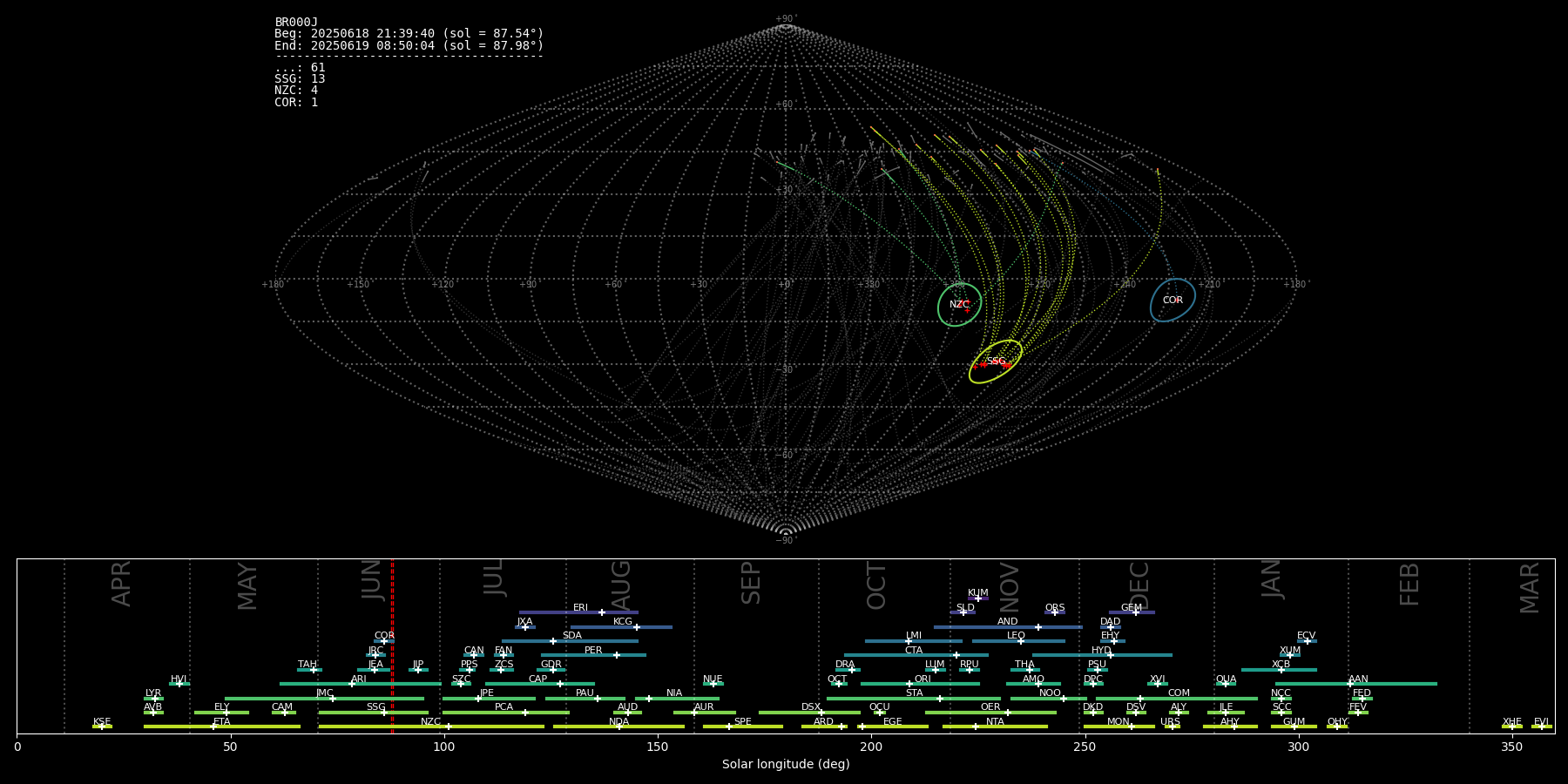Click the SPE shower bar in timeline

(x=743, y=727)
